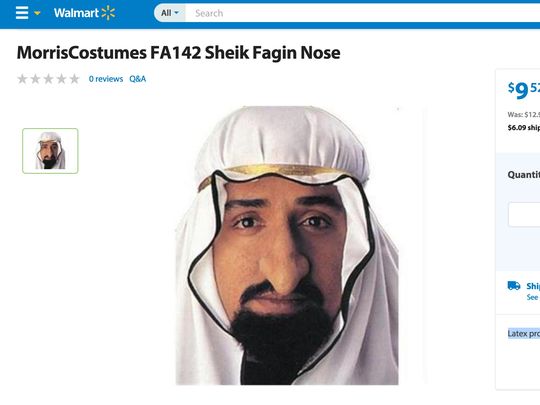The height and width of the screenshot is (405, 540).
Task: Click the shipping truck icon
Action: click(x=514, y=285)
